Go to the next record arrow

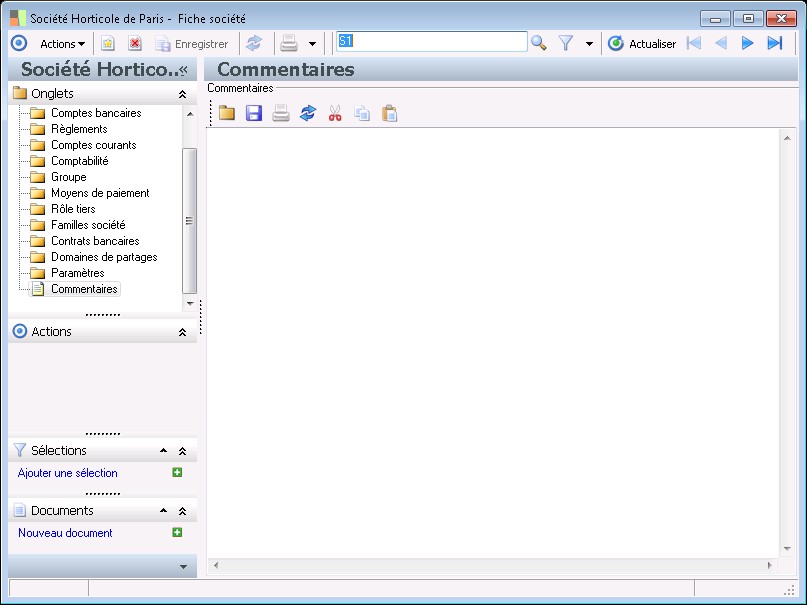tap(747, 43)
